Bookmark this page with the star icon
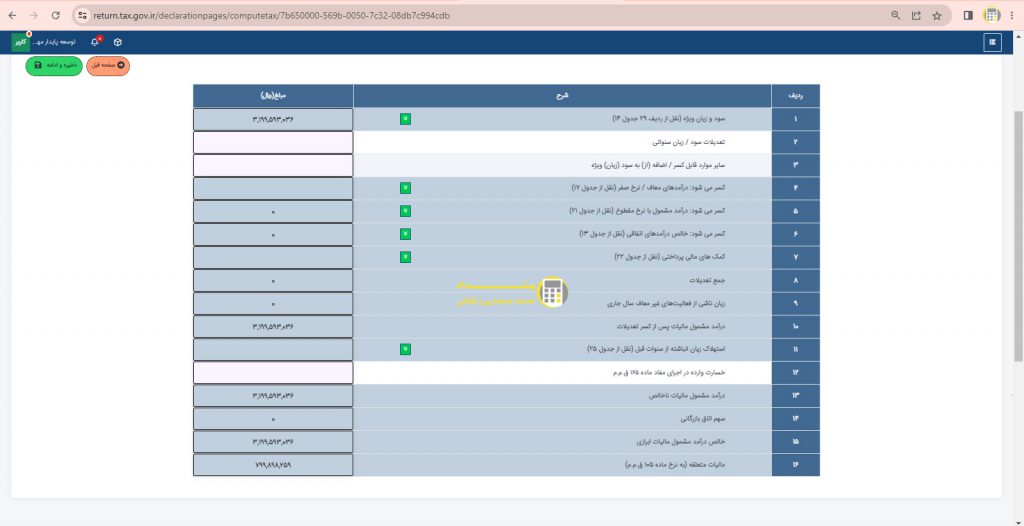The width and height of the screenshot is (1024, 526). 937,15
